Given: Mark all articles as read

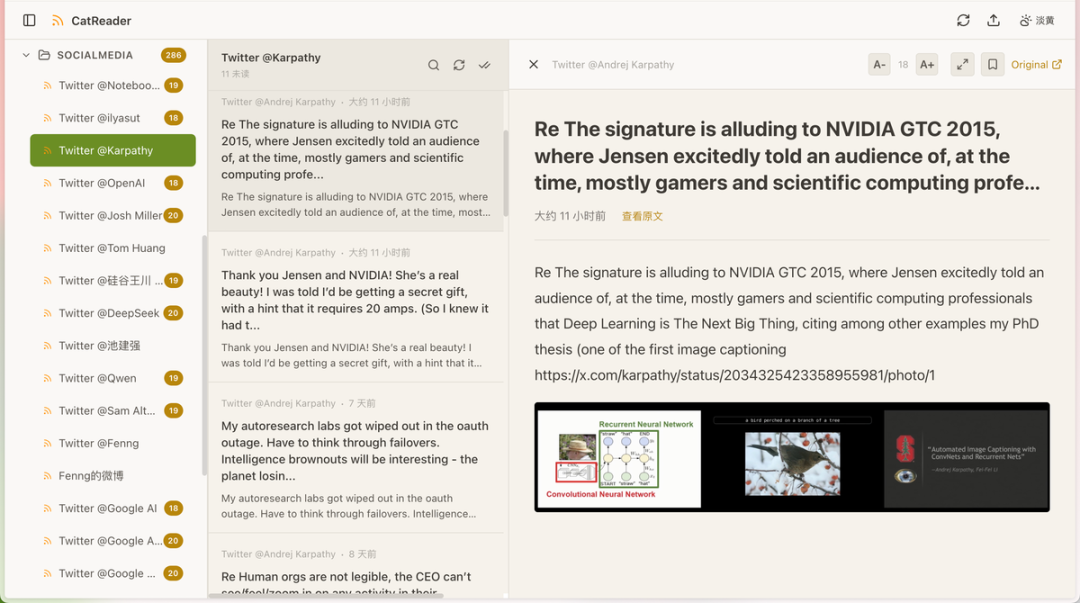Looking at the screenshot, I should click(485, 65).
